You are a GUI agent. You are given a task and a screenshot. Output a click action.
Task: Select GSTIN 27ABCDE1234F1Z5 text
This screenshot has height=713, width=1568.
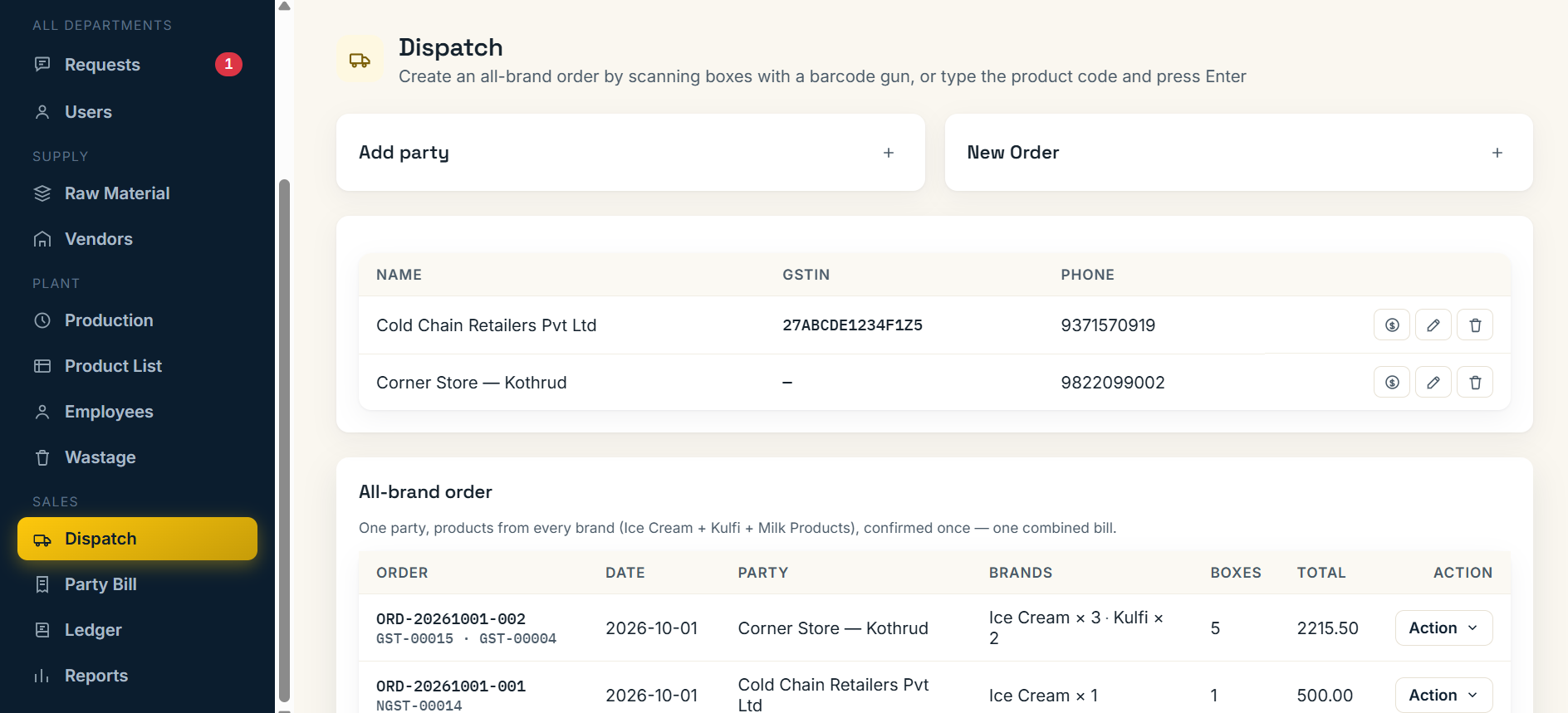[852, 325]
